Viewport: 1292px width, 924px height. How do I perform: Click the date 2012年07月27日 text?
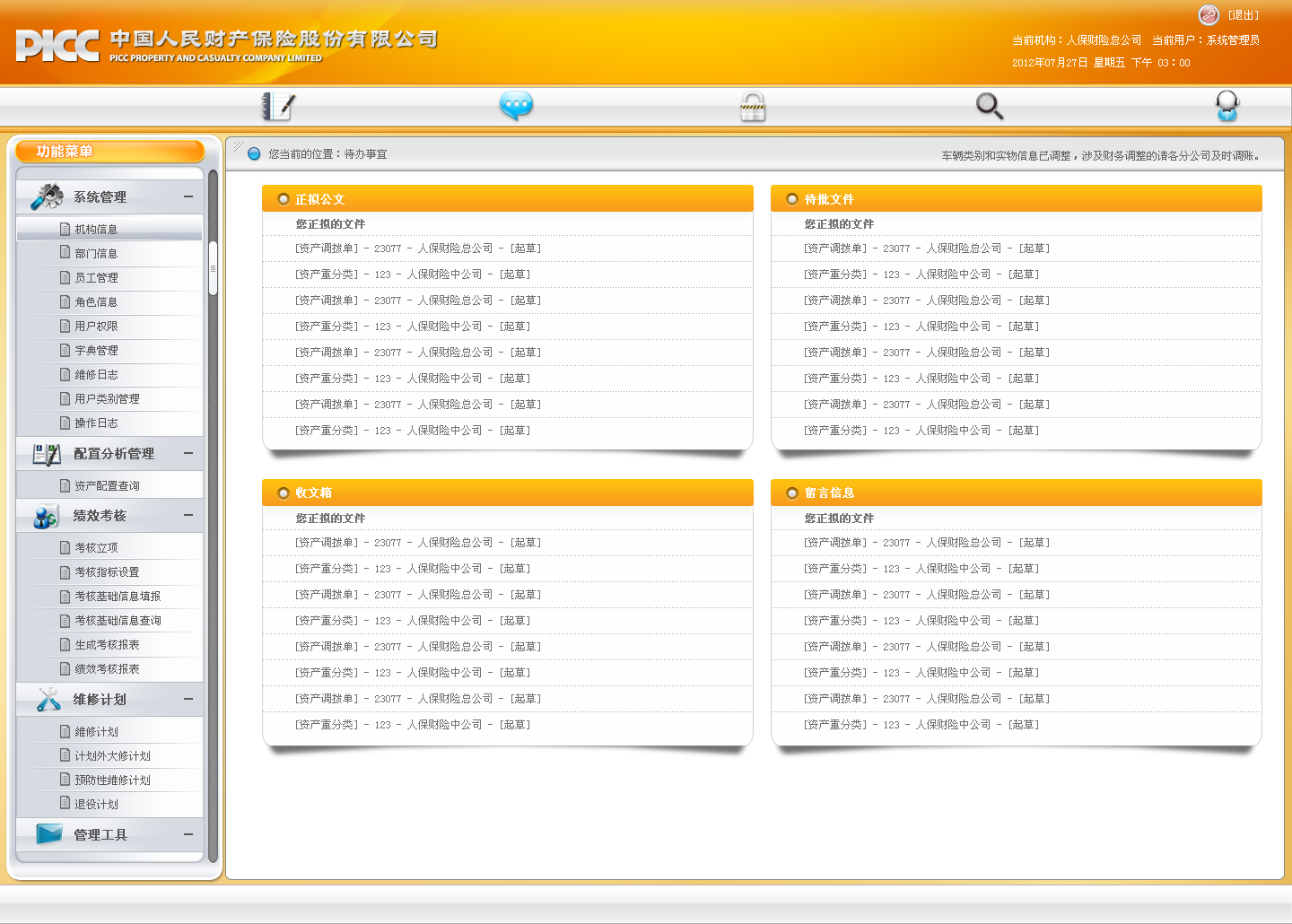click(1050, 63)
